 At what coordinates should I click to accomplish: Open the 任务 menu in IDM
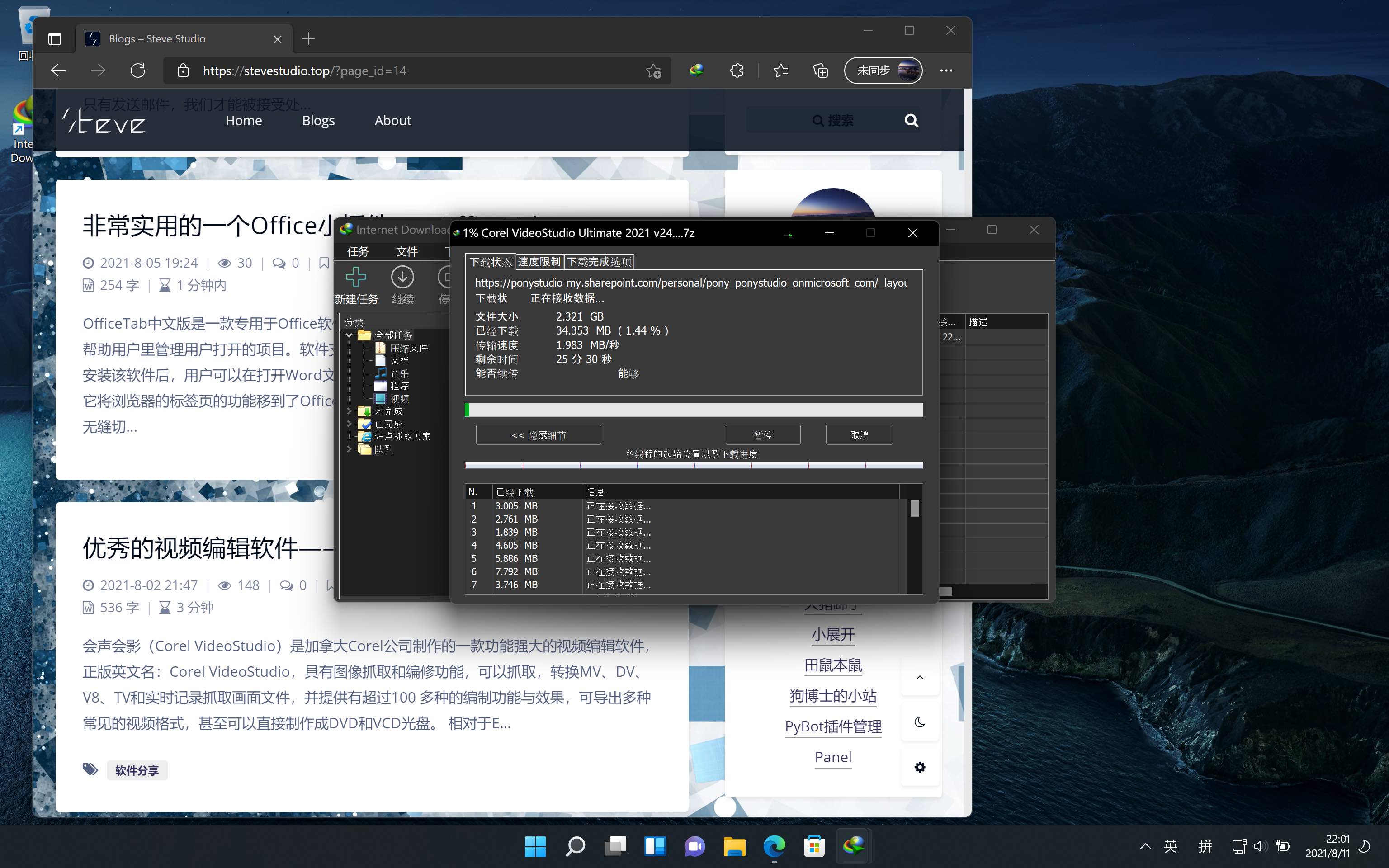pos(358,251)
